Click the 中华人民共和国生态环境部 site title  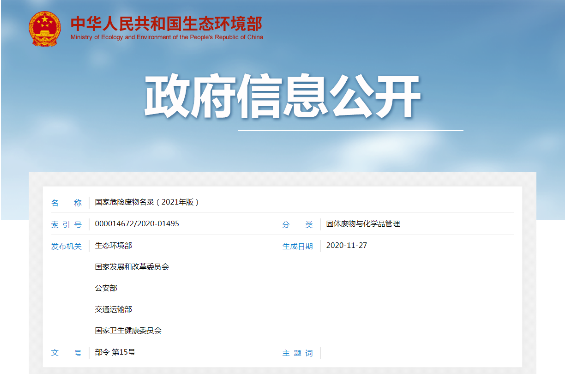(x=166, y=24)
